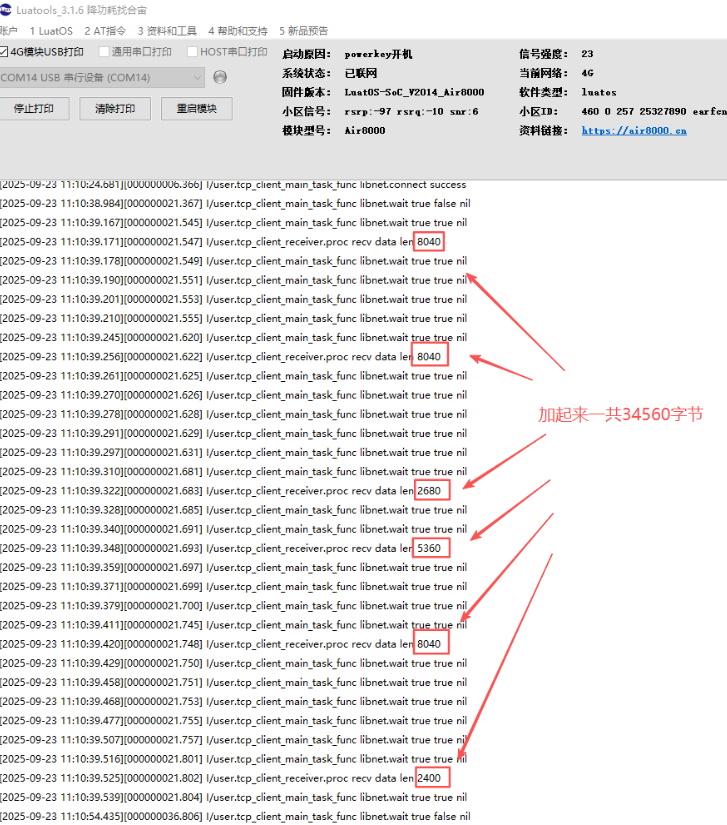Click the 11:10:39.458 libnet.wait log line
The width and height of the screenshot is (727, 825).
234,682
